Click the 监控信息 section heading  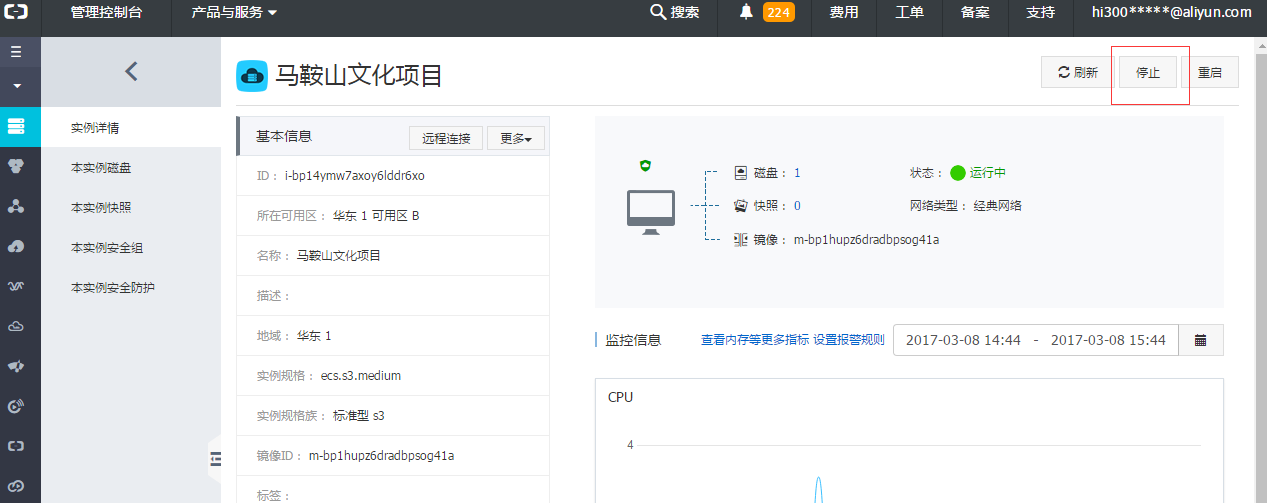[x=633, y=340]
